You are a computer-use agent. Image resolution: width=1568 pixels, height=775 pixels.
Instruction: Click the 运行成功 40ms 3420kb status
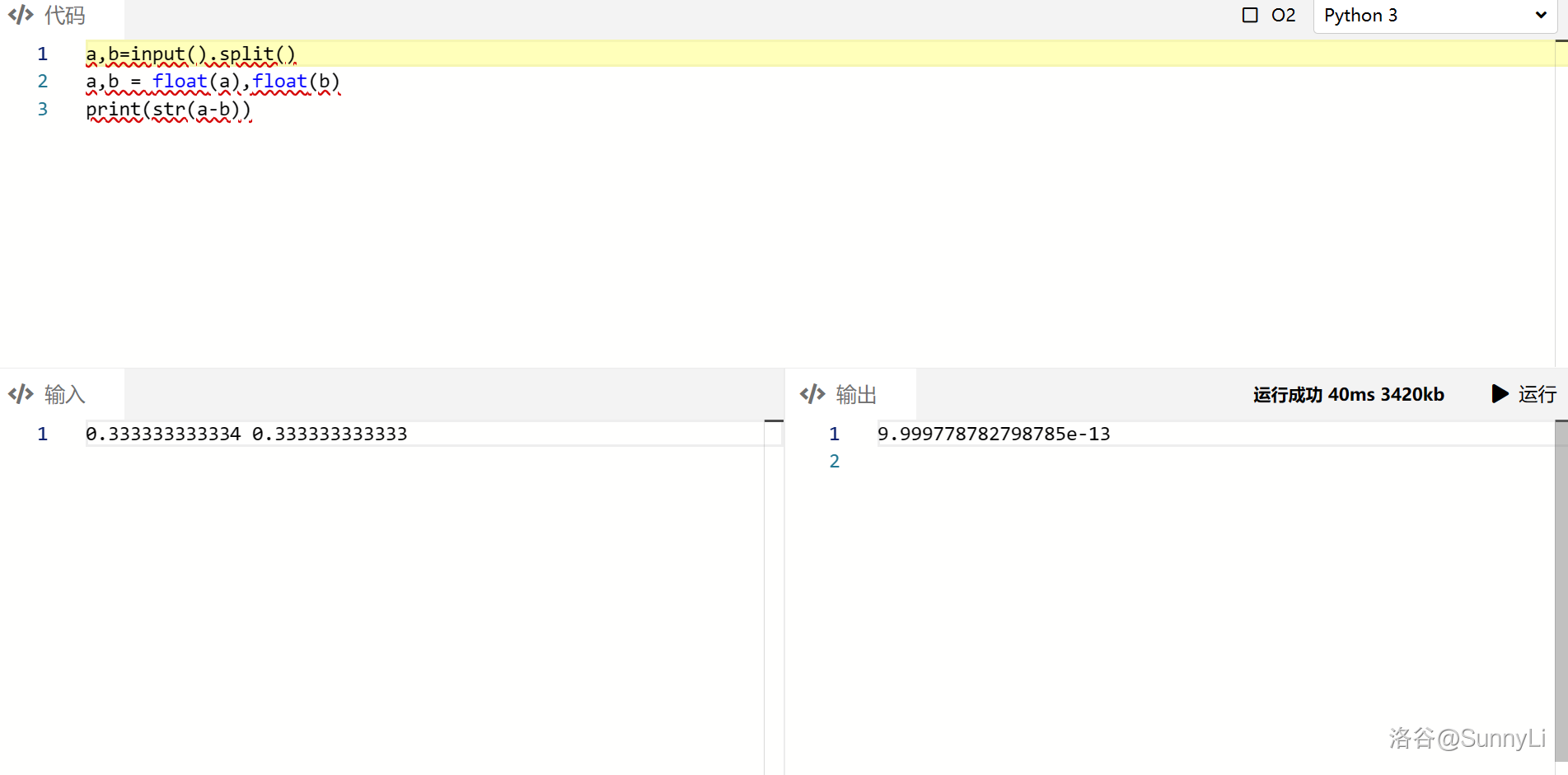click(x=1348, y=394)
